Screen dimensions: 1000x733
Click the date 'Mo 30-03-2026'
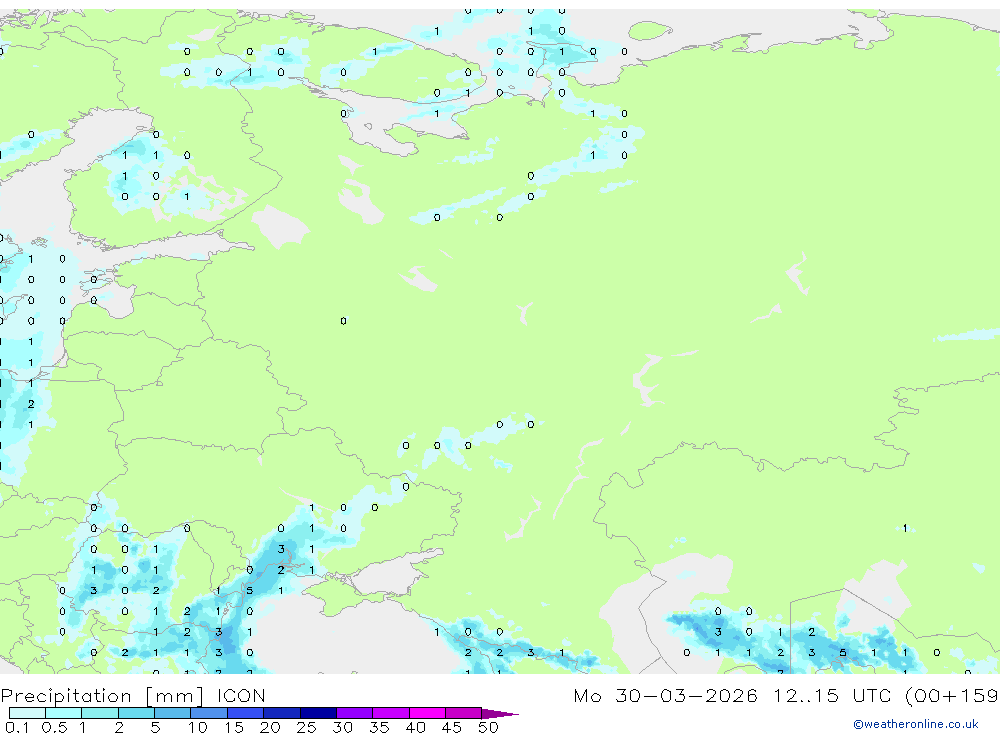coord(665,695)
